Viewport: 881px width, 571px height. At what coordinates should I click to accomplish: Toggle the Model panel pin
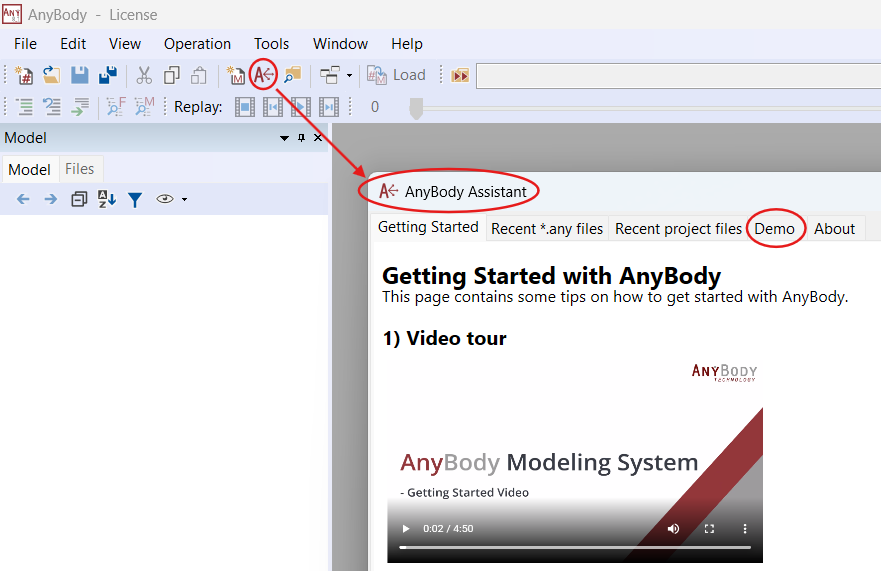[x=301, y=138]
